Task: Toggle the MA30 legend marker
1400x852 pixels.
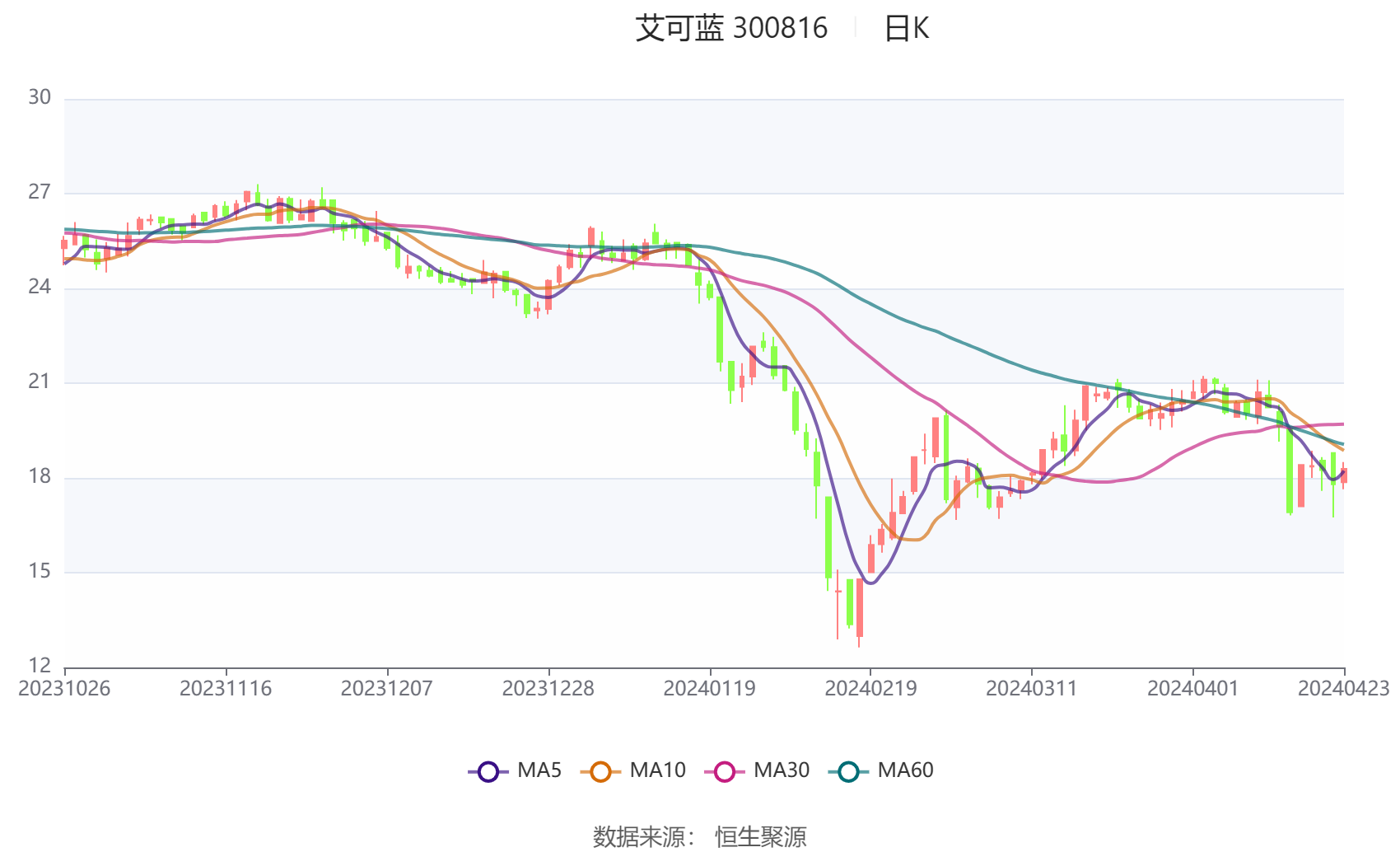Action: point(725,772)
